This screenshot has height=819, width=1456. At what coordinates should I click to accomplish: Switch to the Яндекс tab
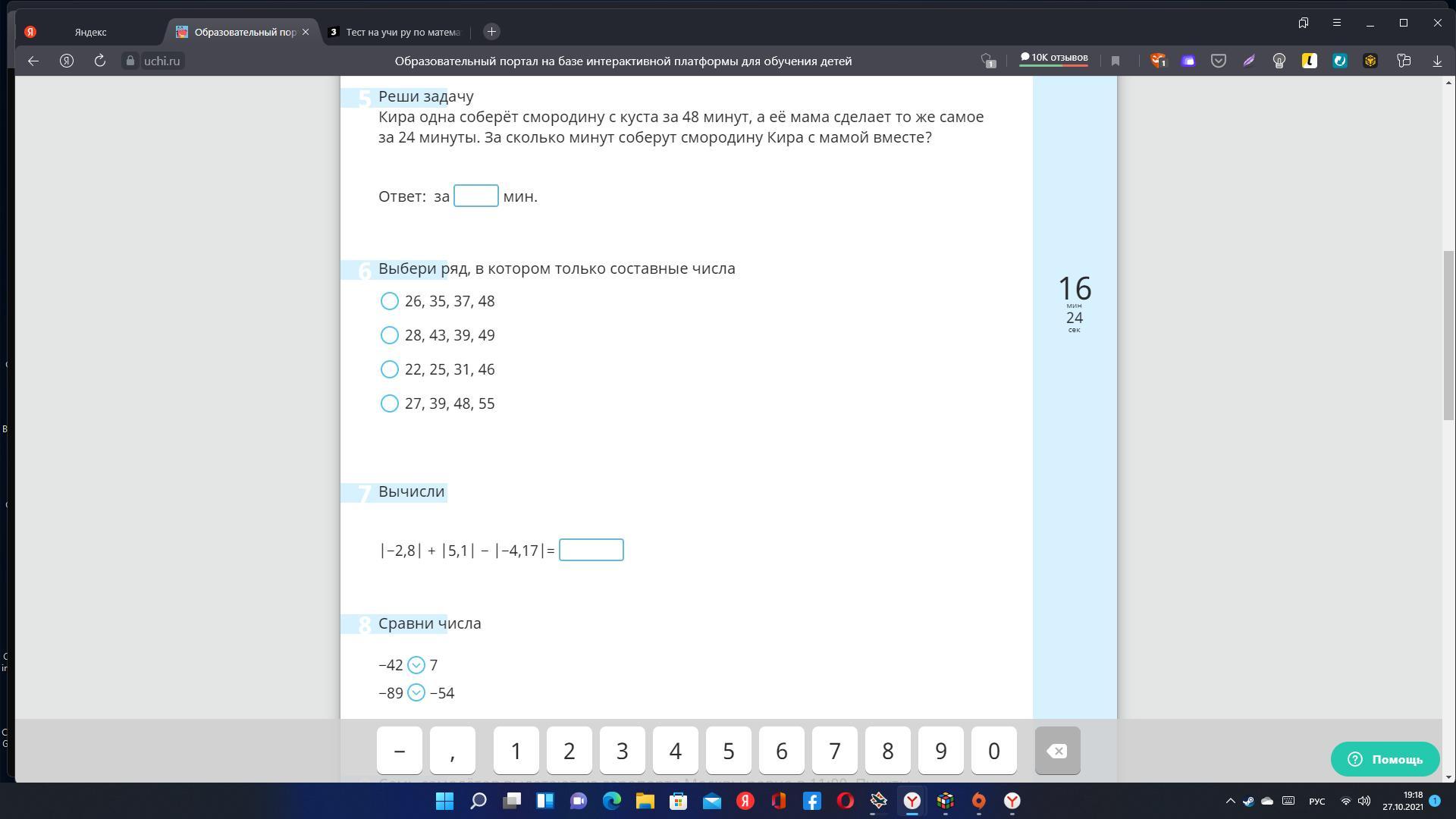(x=90, y=32)
